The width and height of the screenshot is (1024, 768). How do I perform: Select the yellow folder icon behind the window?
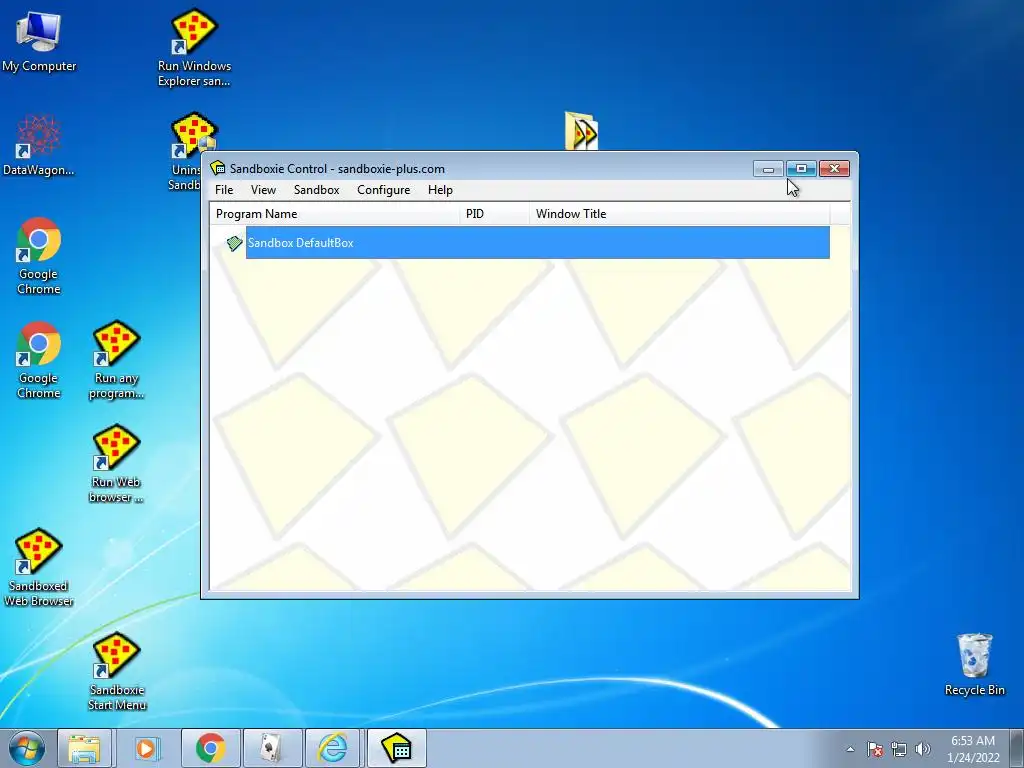point(581,131)
